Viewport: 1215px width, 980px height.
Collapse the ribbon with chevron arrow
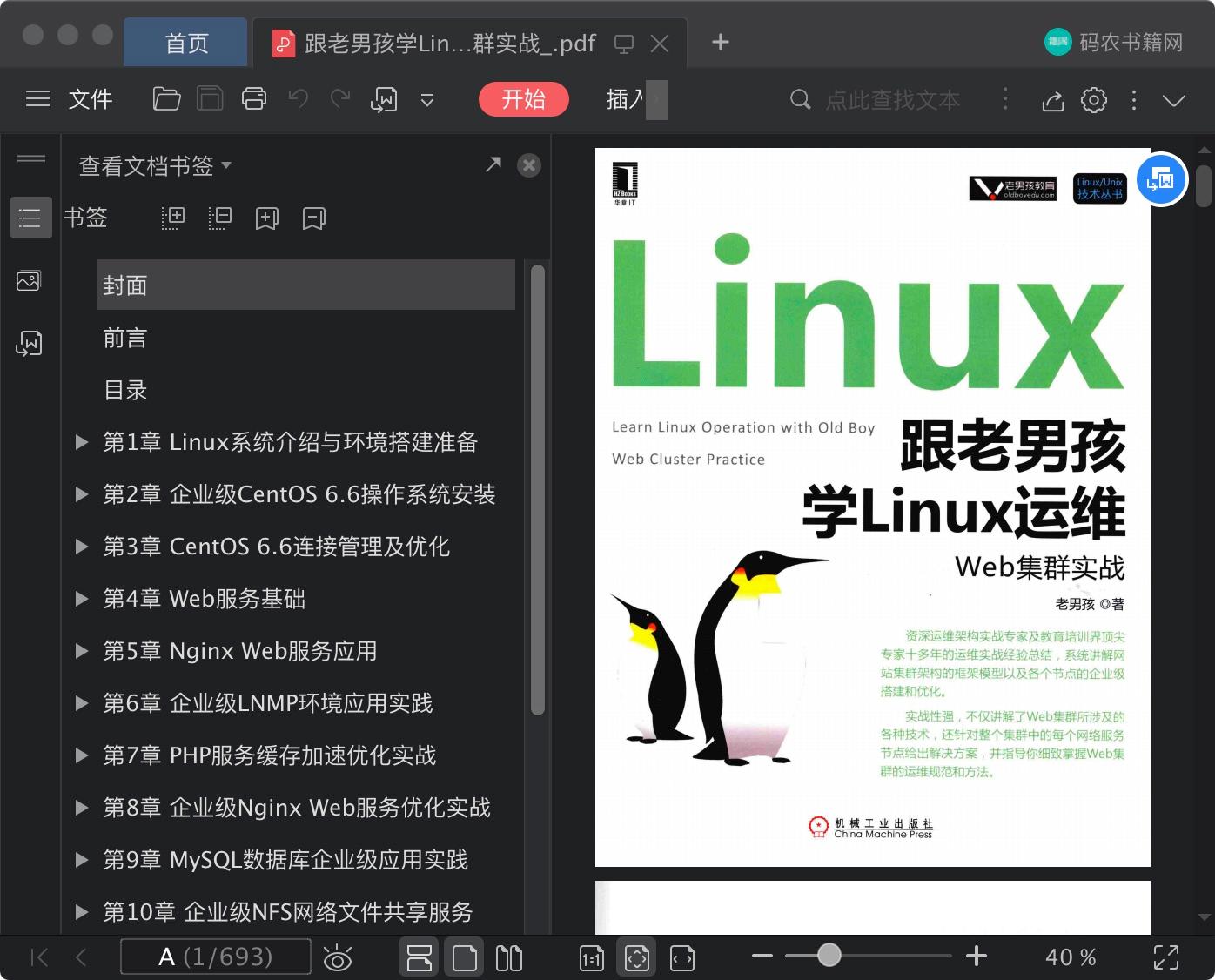[x=1174, y=100]
